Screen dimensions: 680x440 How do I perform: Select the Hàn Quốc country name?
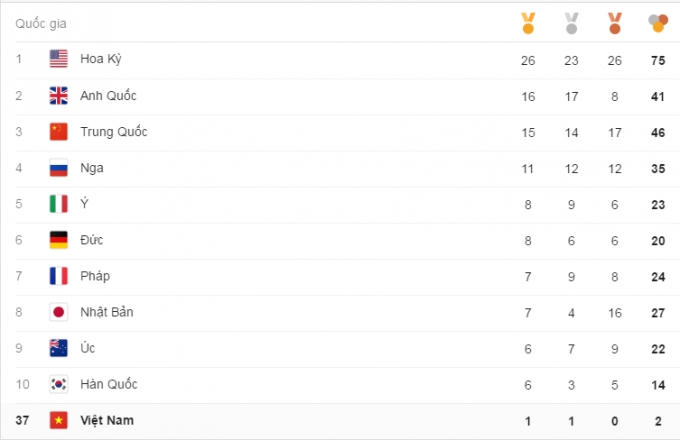pyautogui.click(x=109, y=384)
